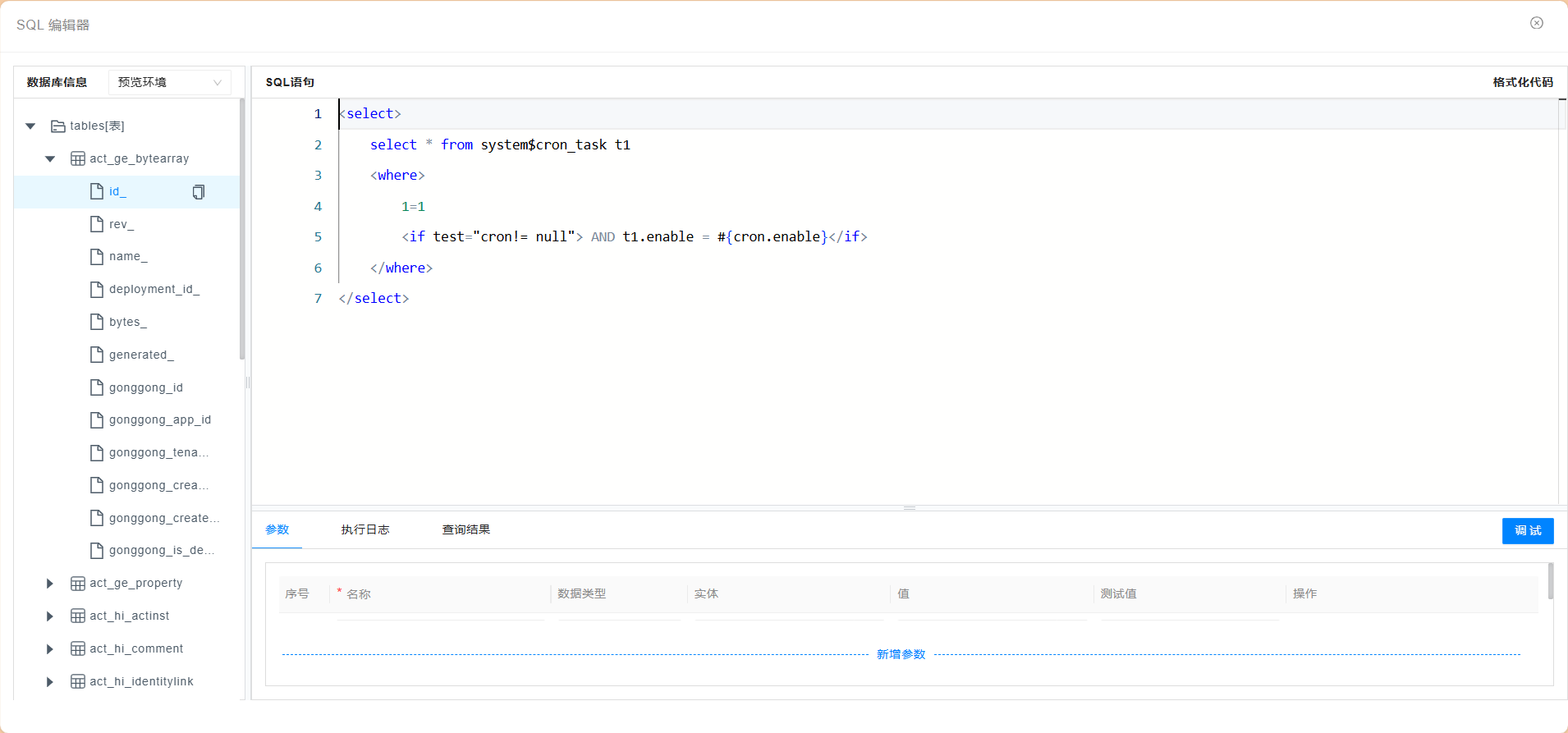Viewport: 1568px width, 733px height.
Task: Click the rev_ column file icon
Action: 97,224
